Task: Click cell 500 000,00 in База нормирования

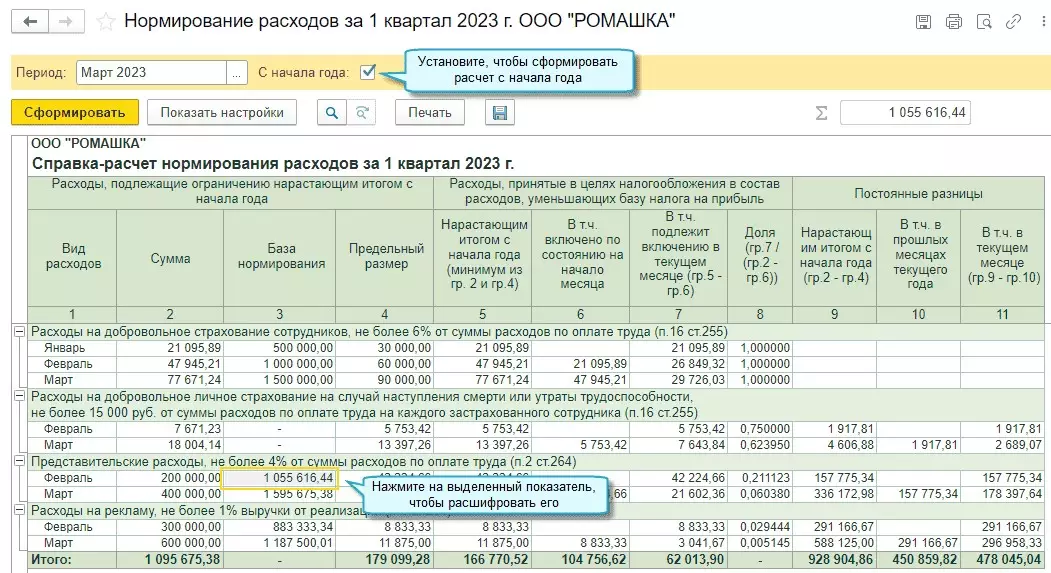Action: [280, 348]
